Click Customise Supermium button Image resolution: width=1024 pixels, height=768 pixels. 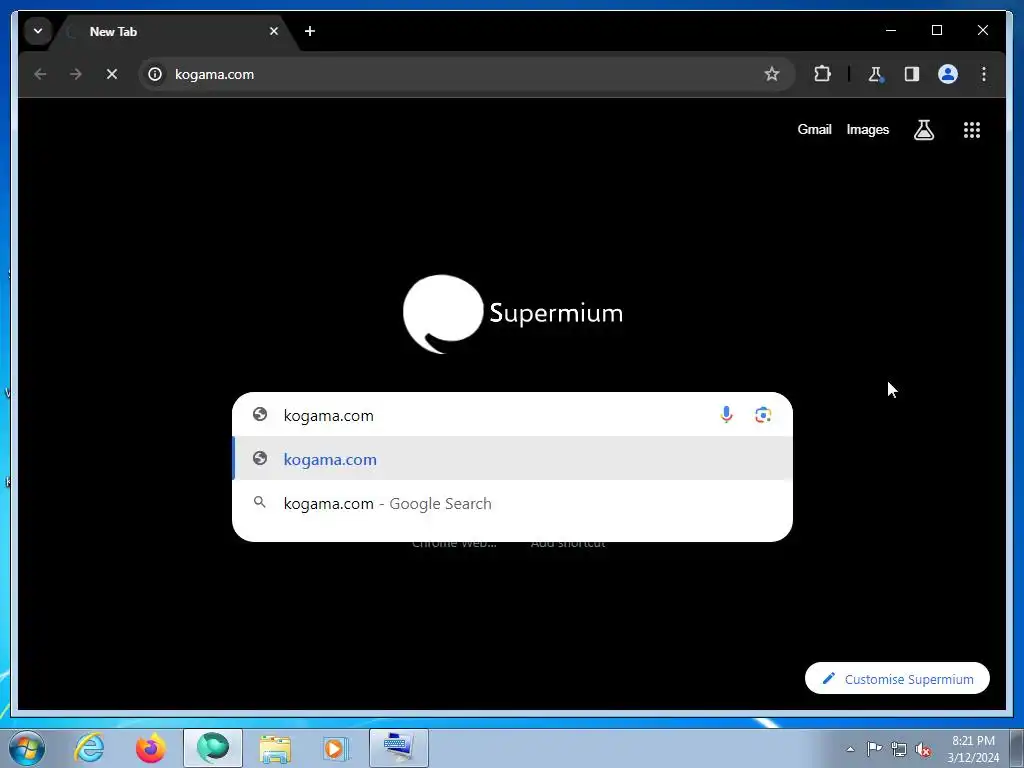897,679
